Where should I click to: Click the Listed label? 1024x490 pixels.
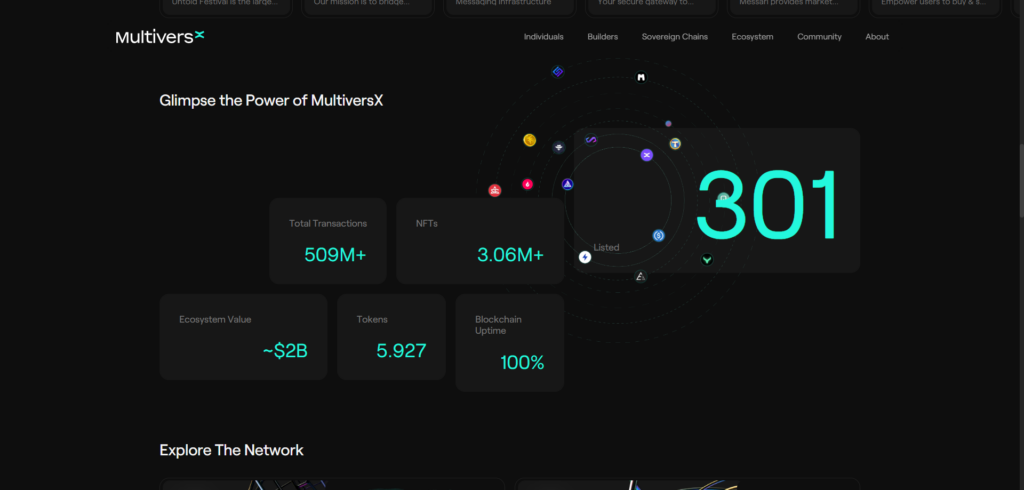point(607,248)
